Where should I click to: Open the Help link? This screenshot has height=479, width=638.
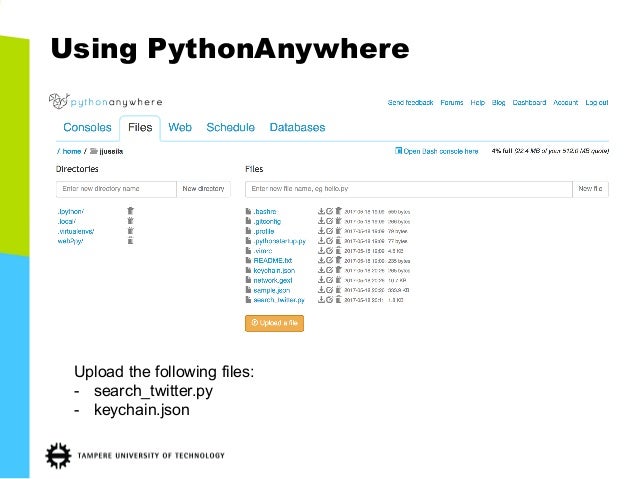click(x=478, y=103)
